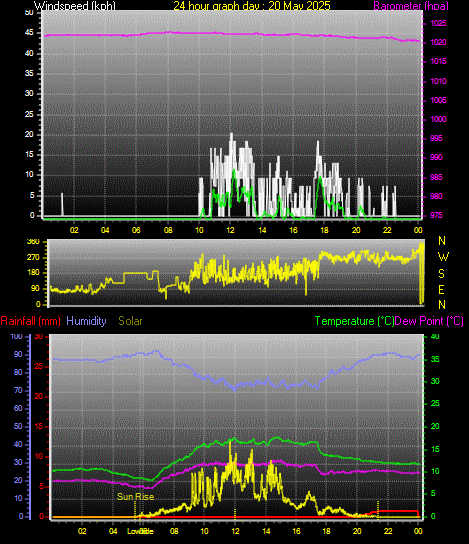Click the 45 windspeed scale value
This screenshot has width=469, height=544.
[29, 33]
